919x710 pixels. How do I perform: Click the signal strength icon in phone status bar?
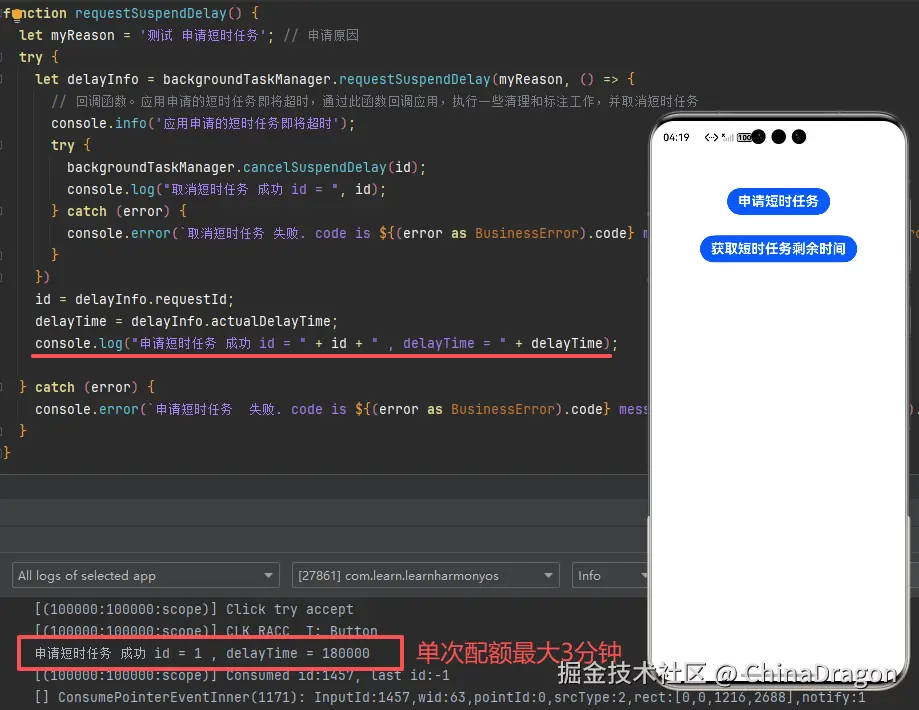point(727,137)
